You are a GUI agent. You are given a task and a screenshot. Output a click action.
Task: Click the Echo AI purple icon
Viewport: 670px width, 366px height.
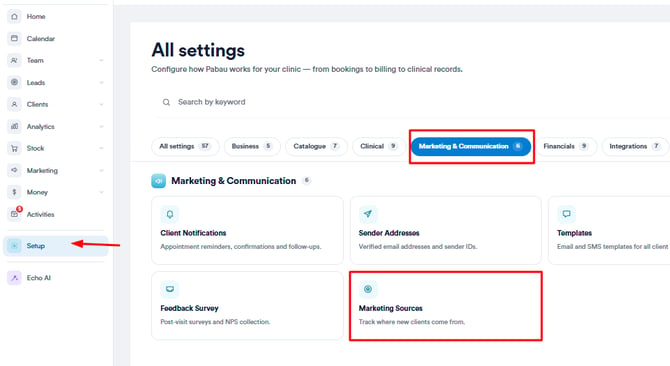tap(14, 278)
